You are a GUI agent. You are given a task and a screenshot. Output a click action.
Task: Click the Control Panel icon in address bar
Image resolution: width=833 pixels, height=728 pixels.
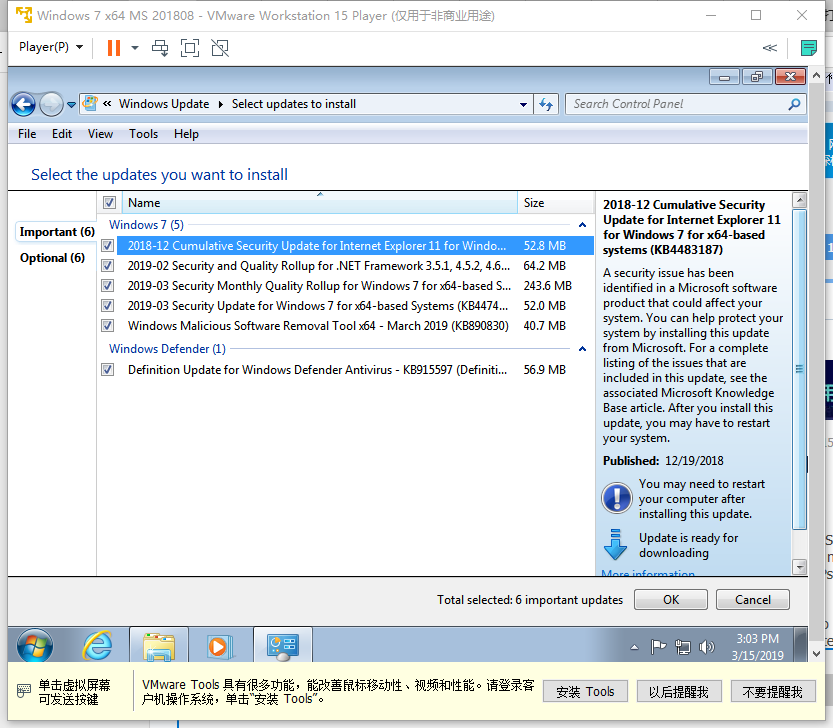tap(90, 104)
